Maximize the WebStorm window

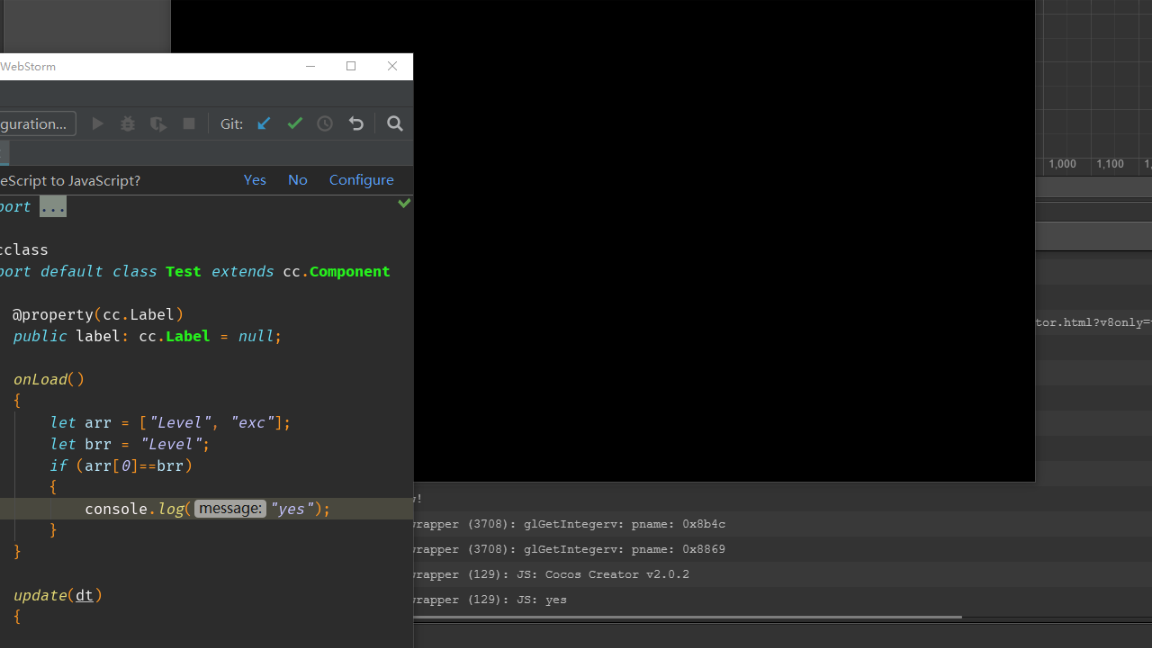(x=351, y=66)
